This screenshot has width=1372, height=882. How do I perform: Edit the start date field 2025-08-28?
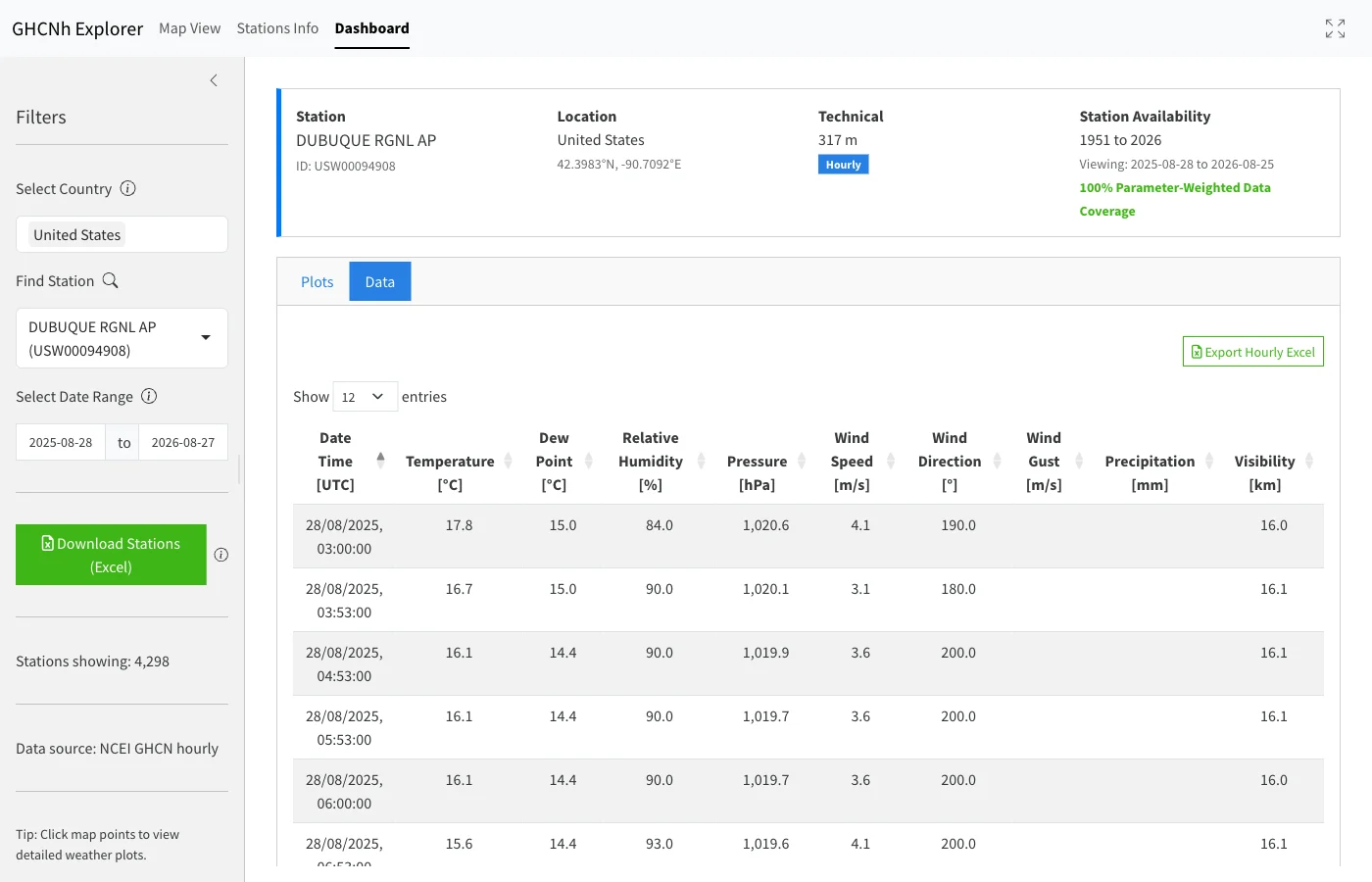(61, 442)
